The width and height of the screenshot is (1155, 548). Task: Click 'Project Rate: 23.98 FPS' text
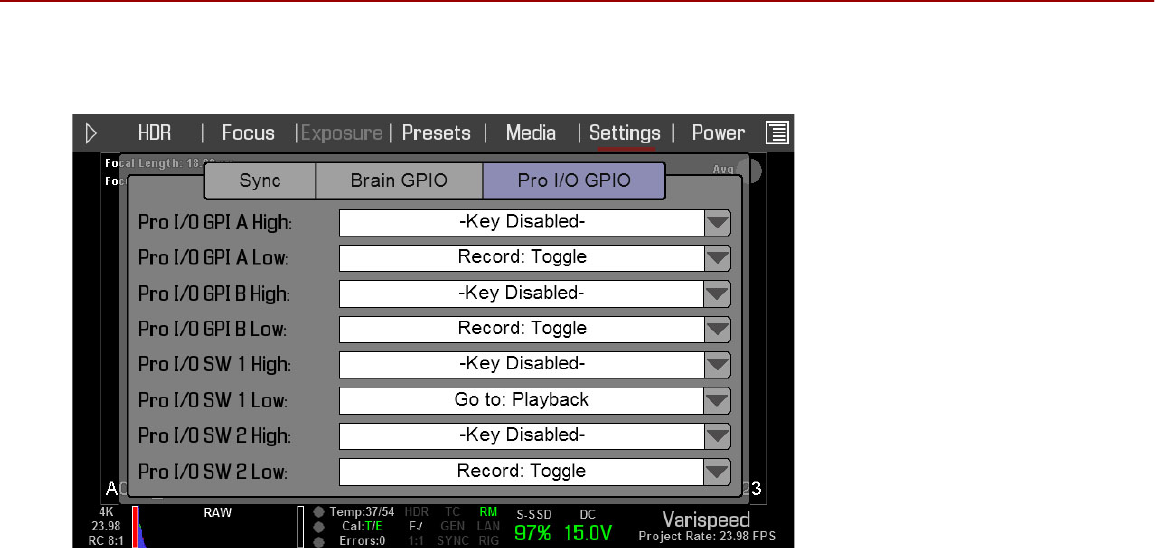coord(706,537)
